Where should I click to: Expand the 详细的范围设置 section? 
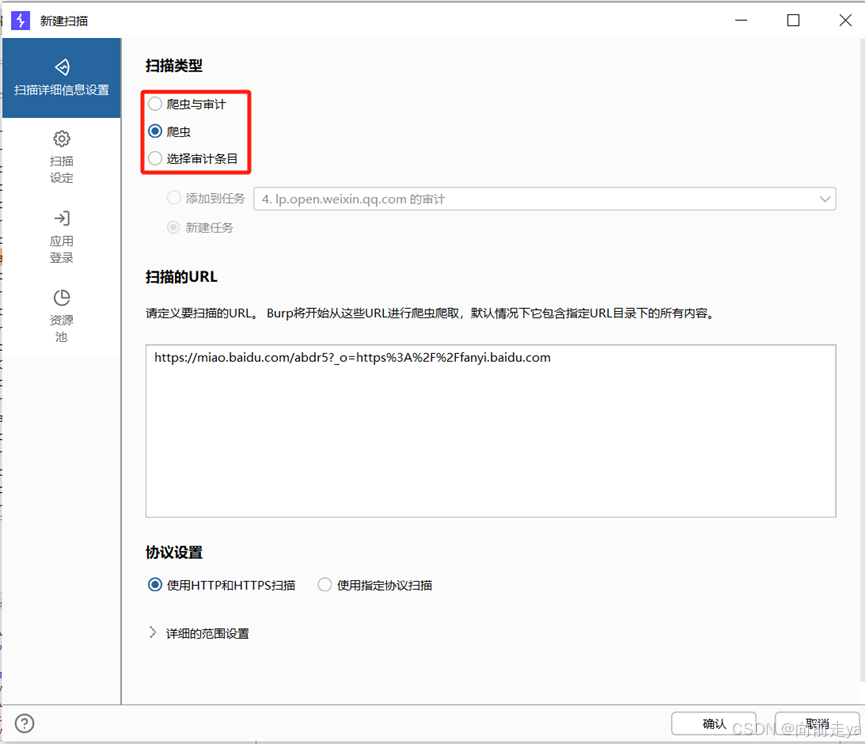click(199, 633)
